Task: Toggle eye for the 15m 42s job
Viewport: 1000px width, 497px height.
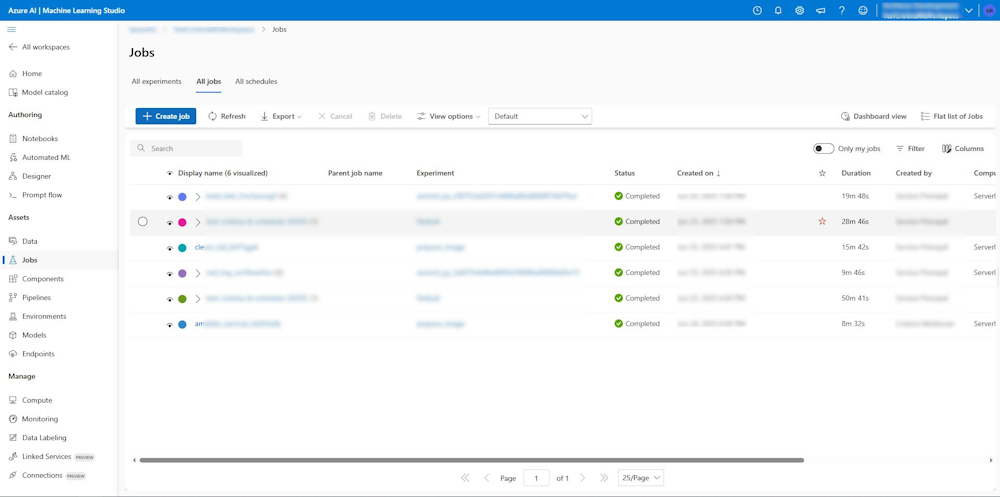Action: coord(170,248)
